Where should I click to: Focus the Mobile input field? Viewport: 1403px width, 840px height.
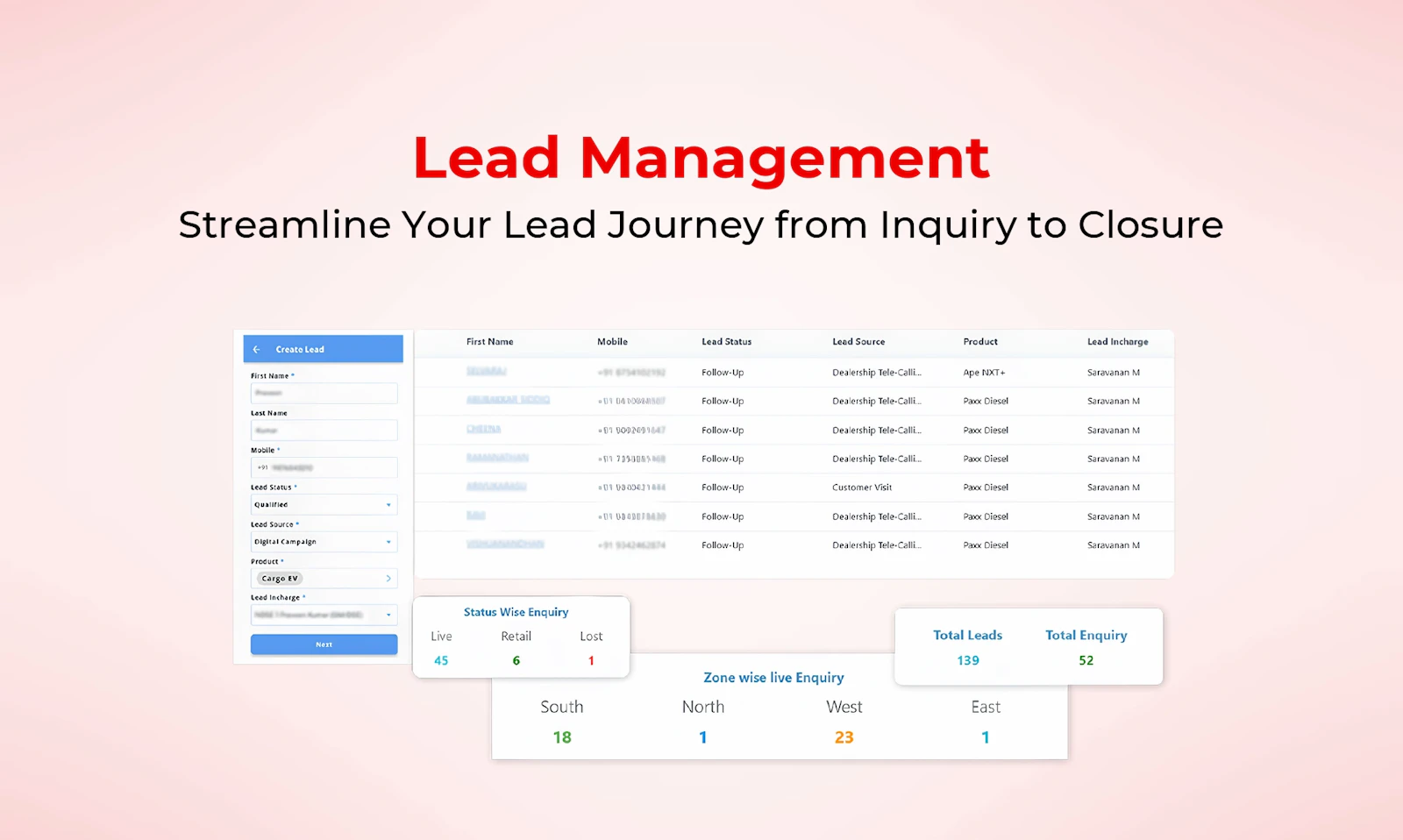tap(324, 467)
